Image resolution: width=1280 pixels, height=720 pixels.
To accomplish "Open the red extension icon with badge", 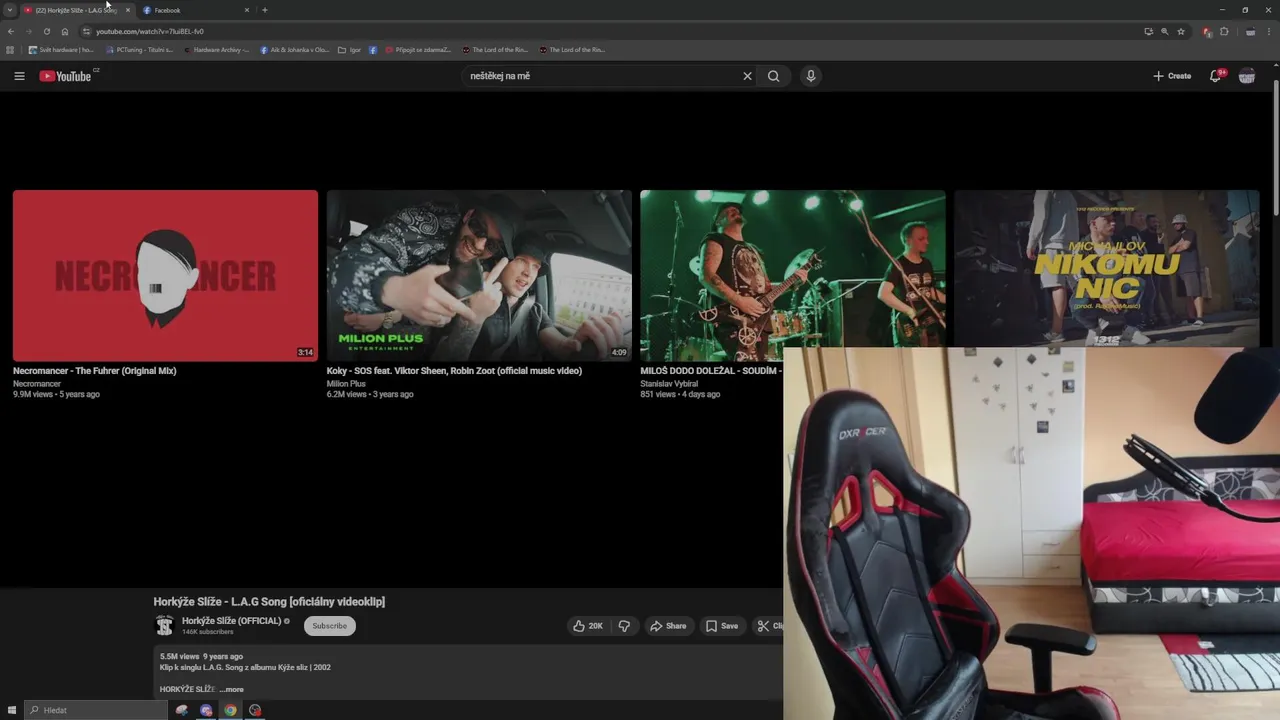I will point(1207,31).
